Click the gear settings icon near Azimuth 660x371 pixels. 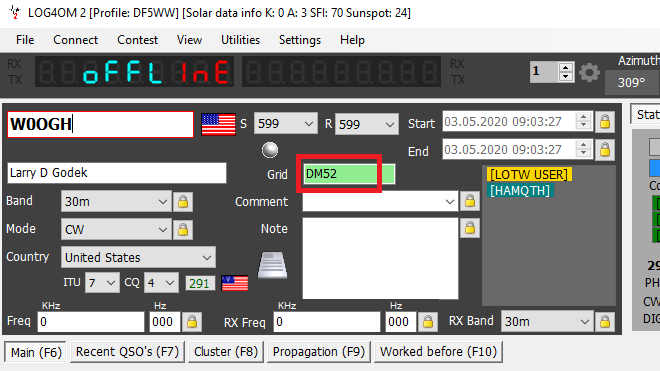pos(589,72)
